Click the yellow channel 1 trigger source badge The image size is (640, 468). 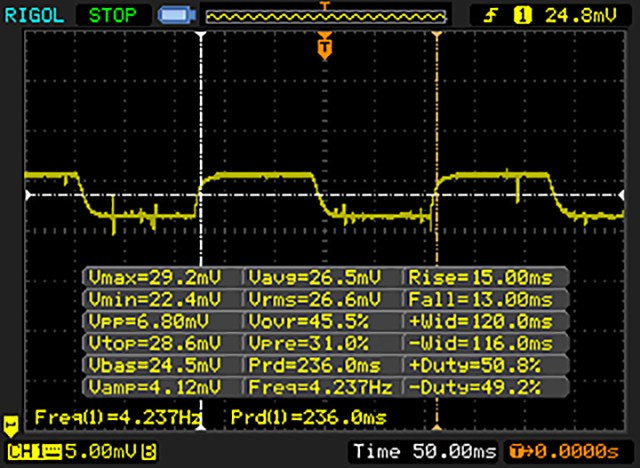(523, 16)
